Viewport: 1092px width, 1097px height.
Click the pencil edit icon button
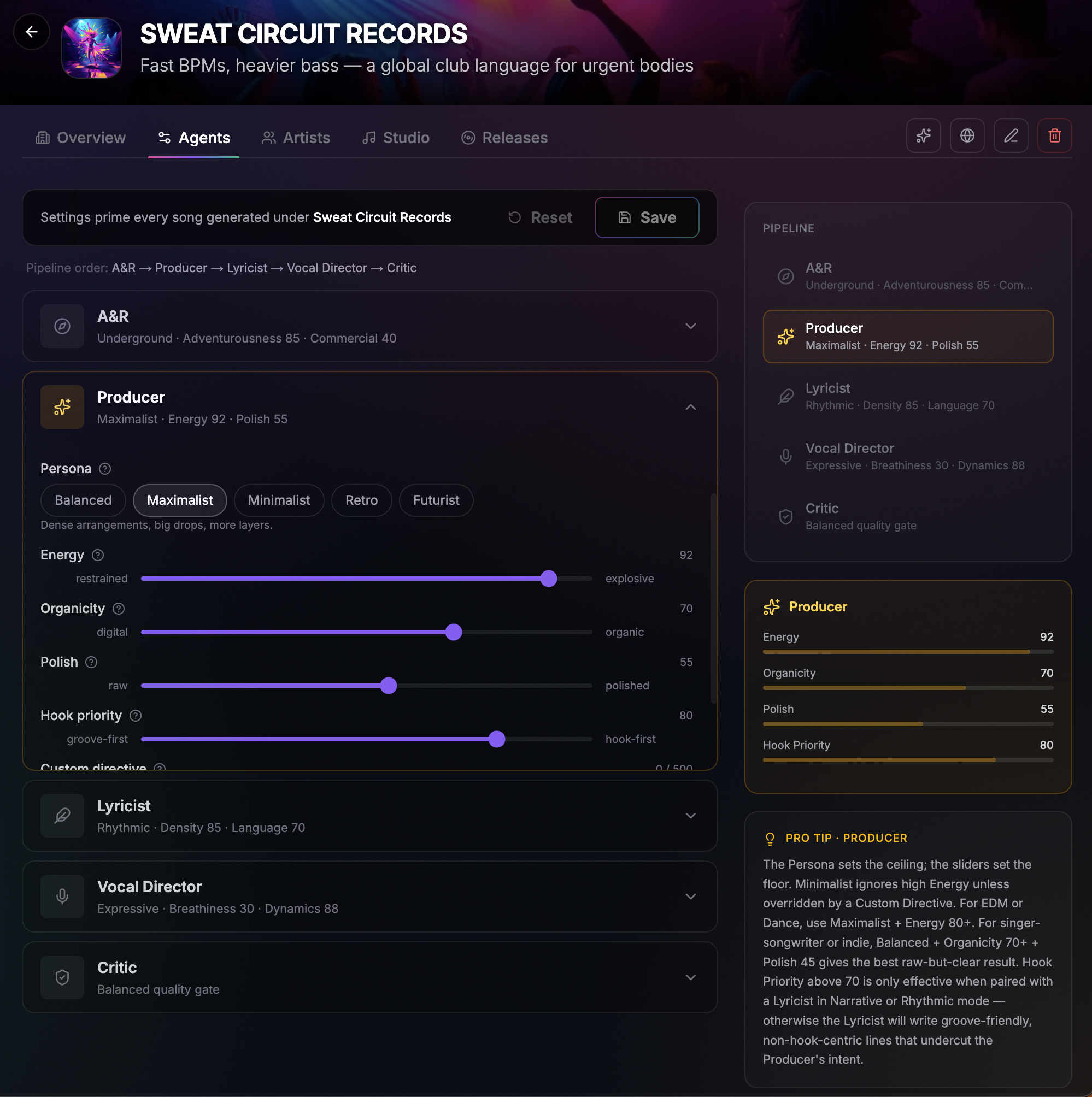pos(1011,135)
